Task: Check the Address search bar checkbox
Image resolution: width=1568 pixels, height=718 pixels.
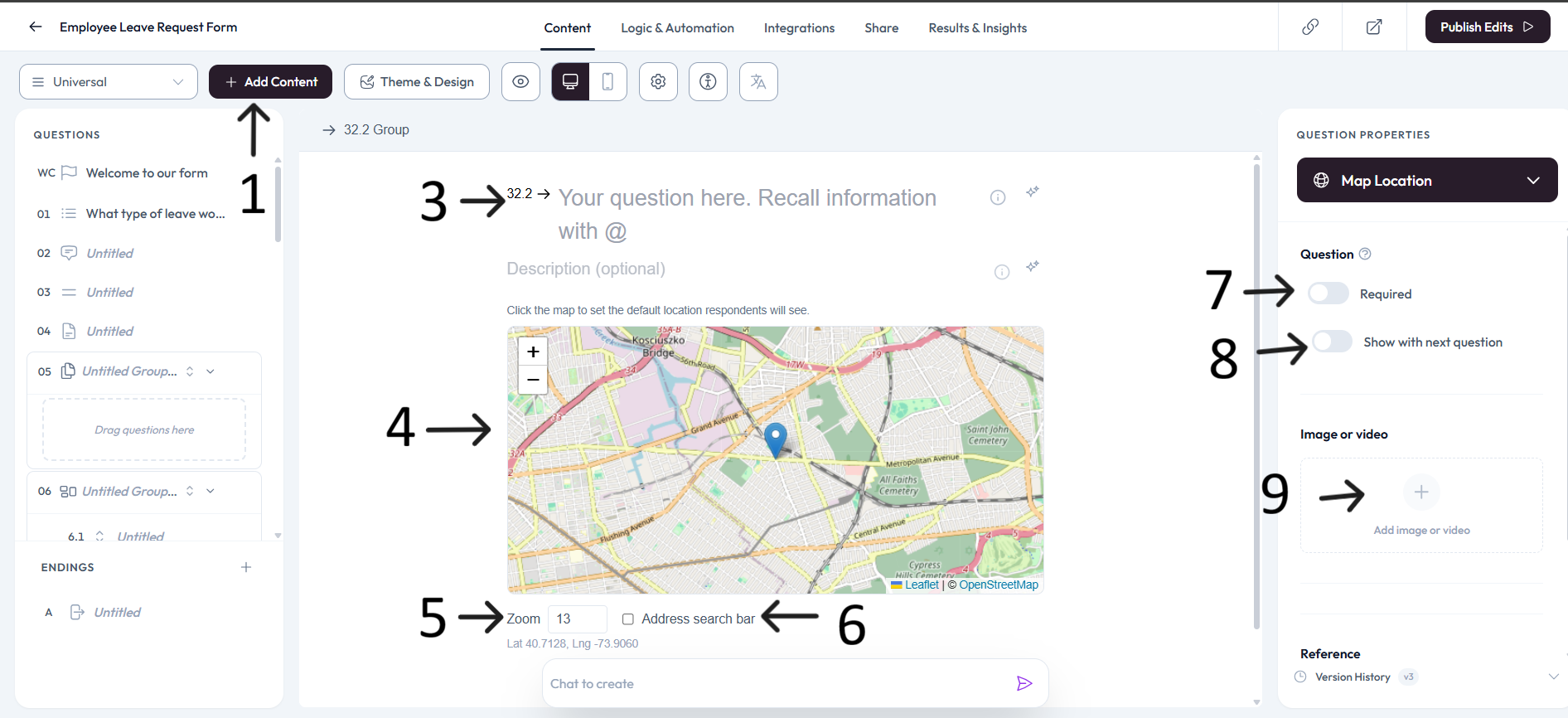Action: (x=628, y=619)
